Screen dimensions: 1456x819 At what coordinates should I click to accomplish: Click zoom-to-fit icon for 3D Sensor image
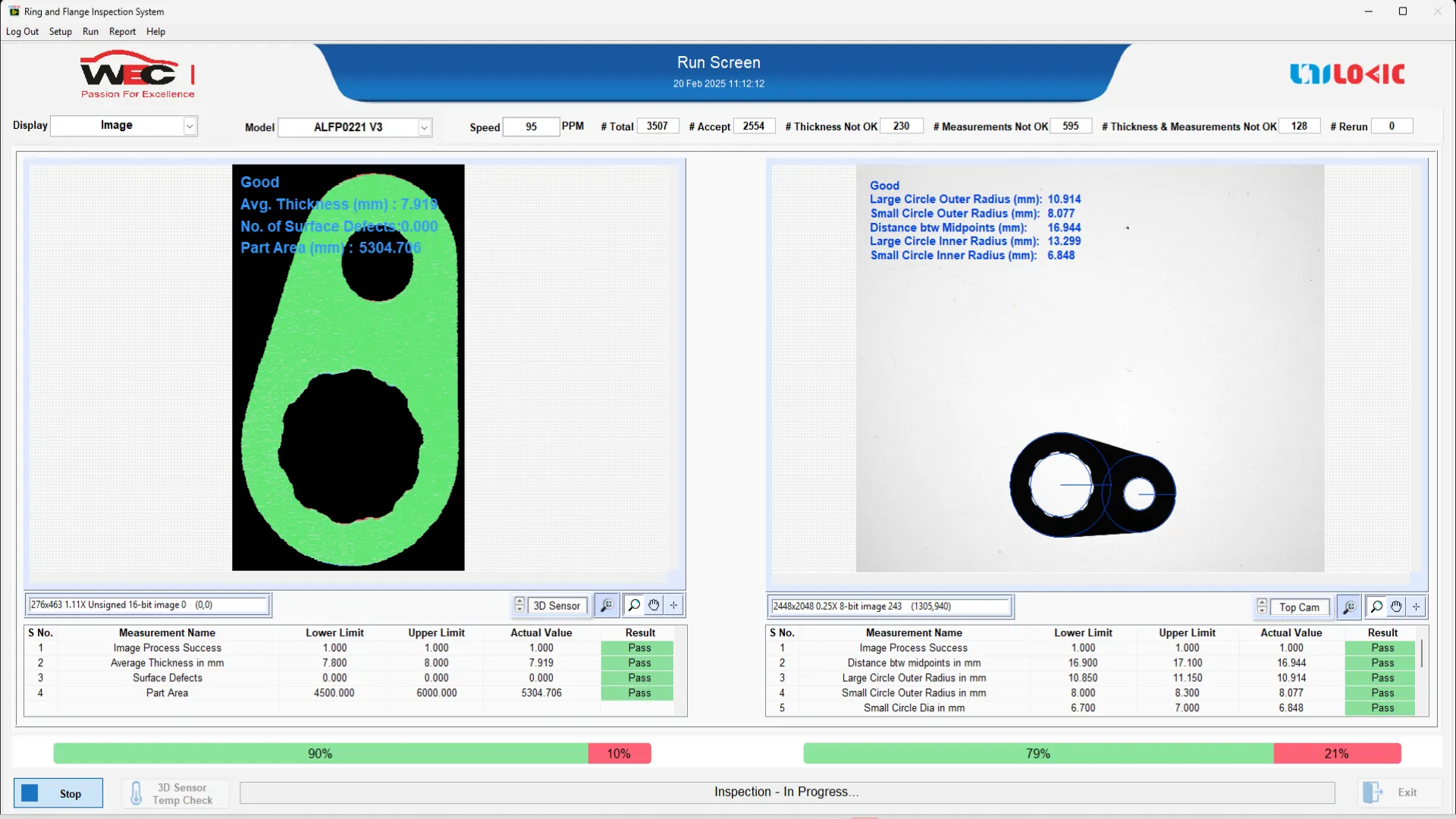click(x=607, y=605)
